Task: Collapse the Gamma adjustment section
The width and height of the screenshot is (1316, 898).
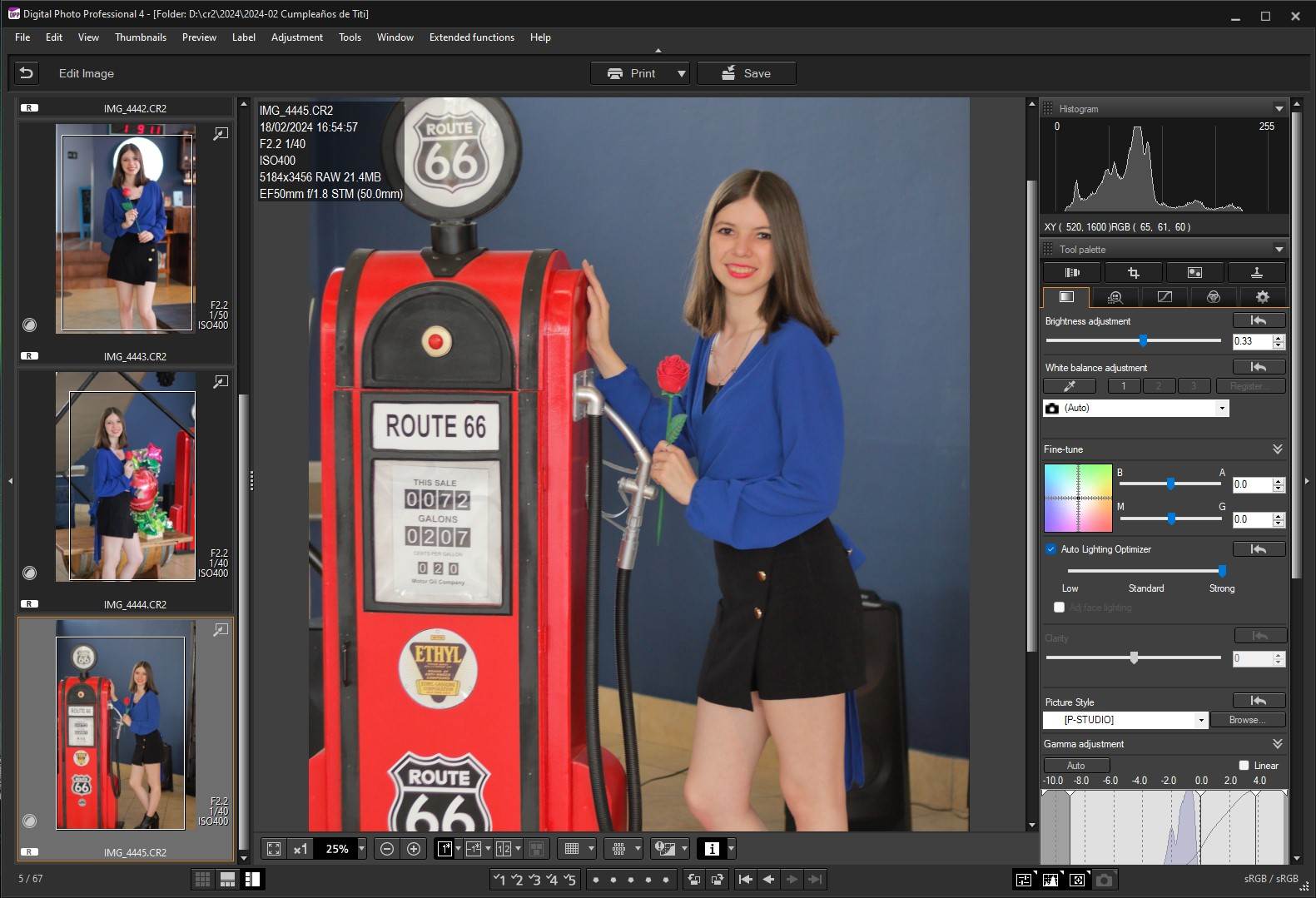Action: [1278, 744]
